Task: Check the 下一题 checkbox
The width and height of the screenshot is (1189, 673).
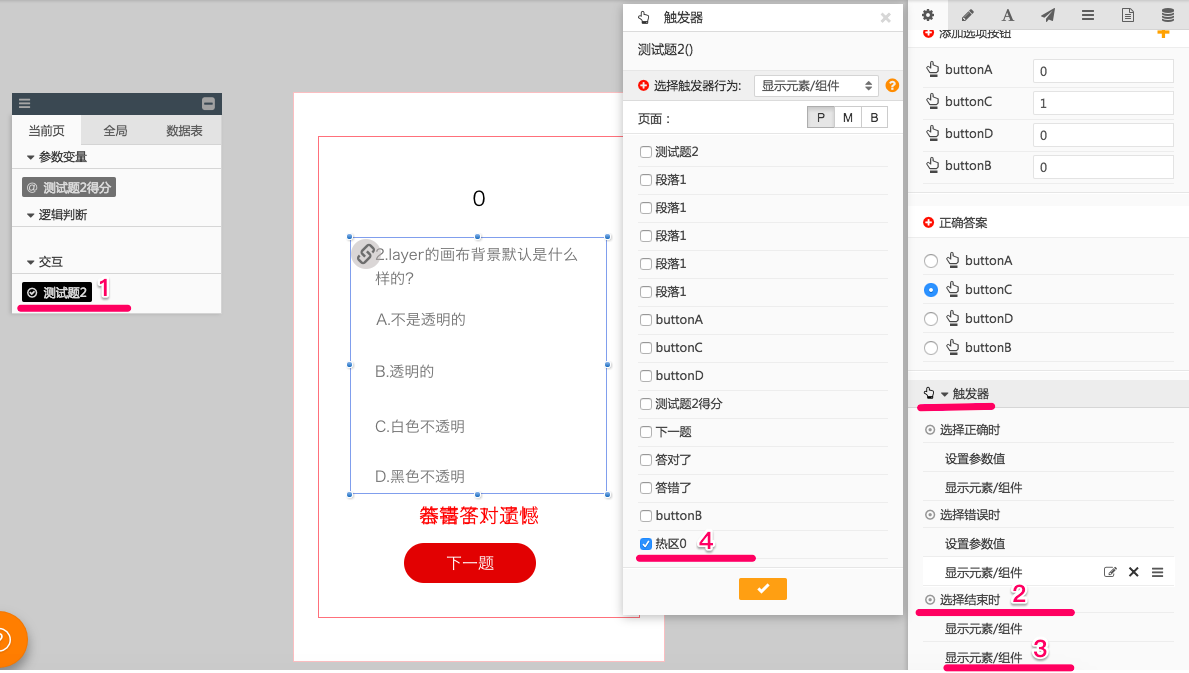Action: (646, 432)
